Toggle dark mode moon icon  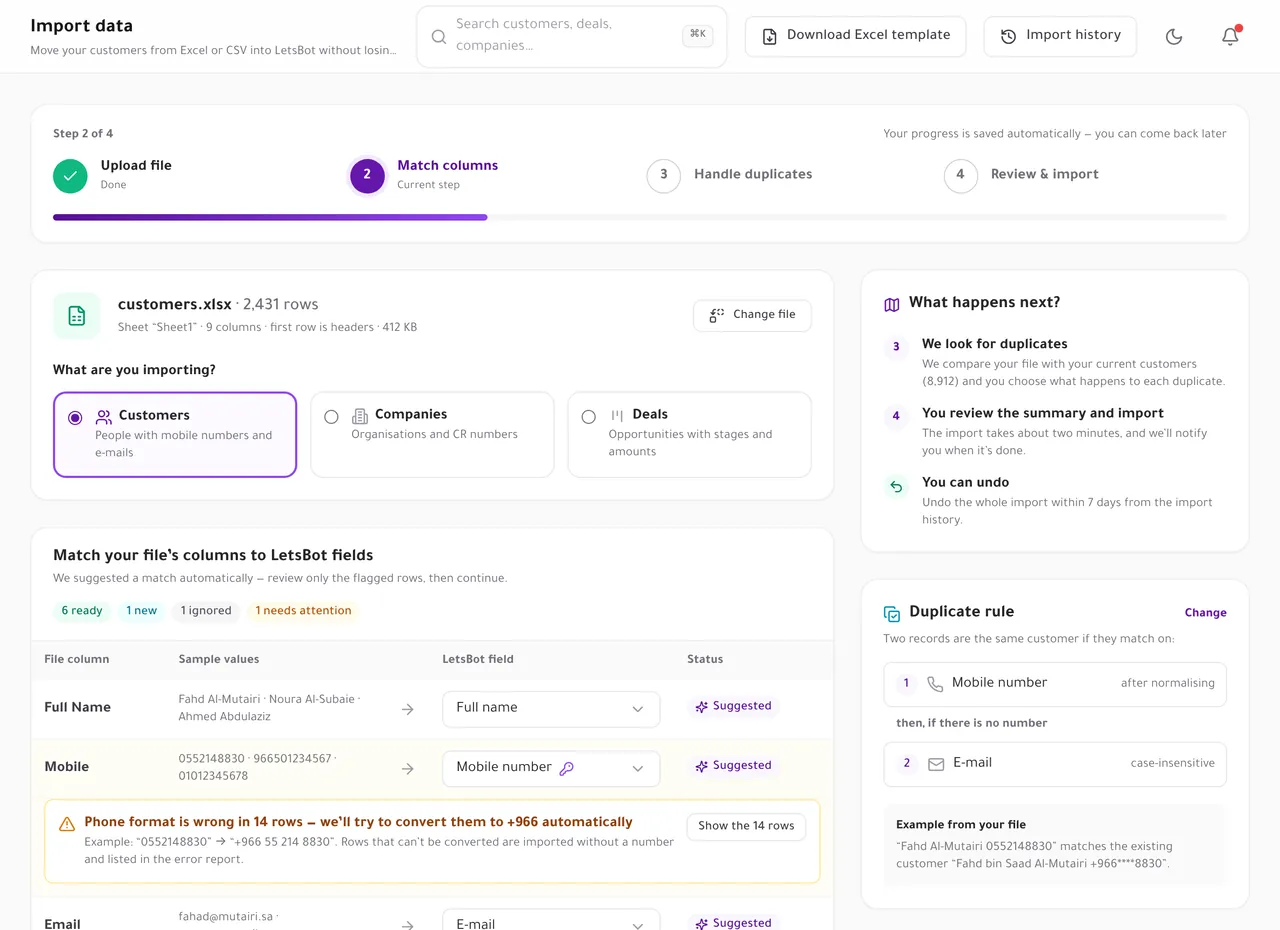tap(1174, 36)
